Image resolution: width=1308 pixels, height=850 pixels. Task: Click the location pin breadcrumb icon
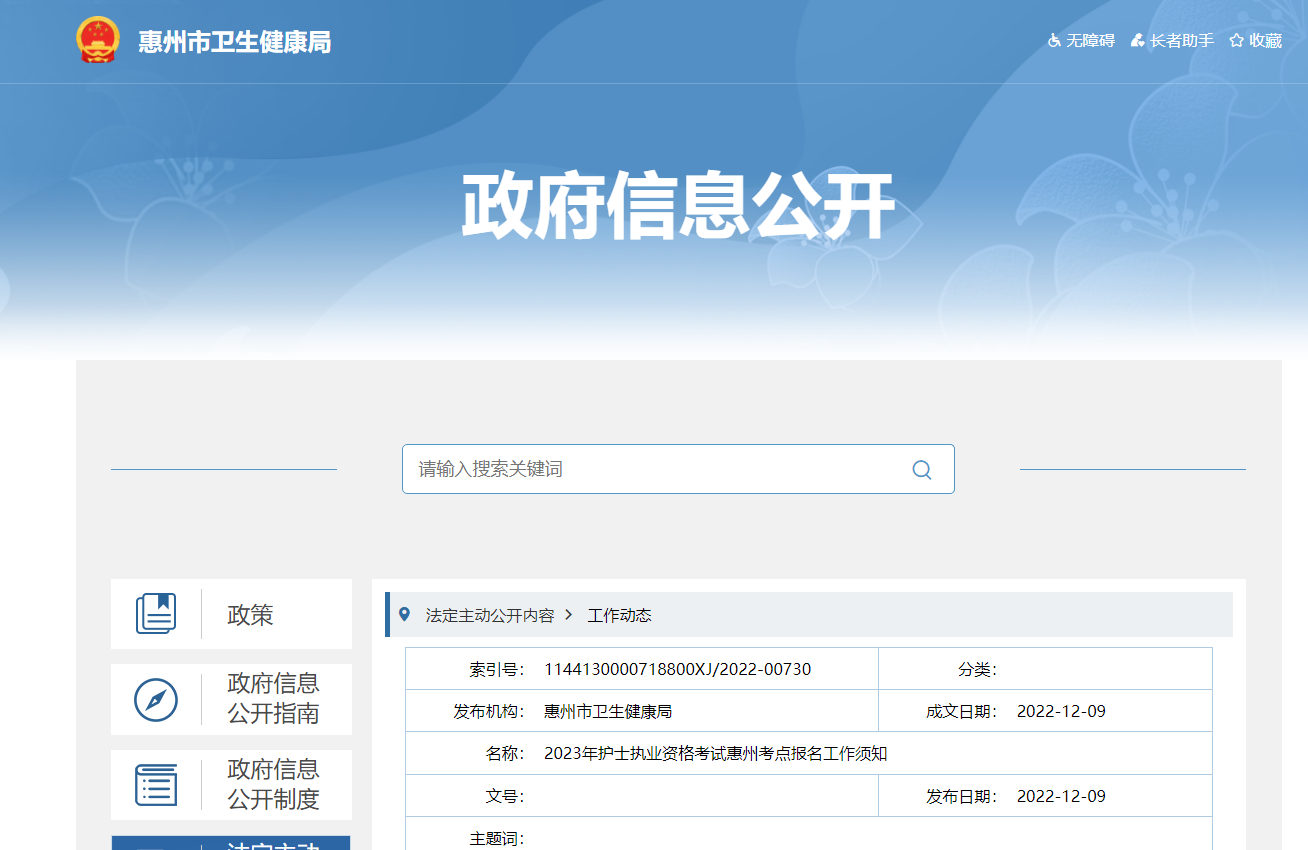tap(404, 614)
